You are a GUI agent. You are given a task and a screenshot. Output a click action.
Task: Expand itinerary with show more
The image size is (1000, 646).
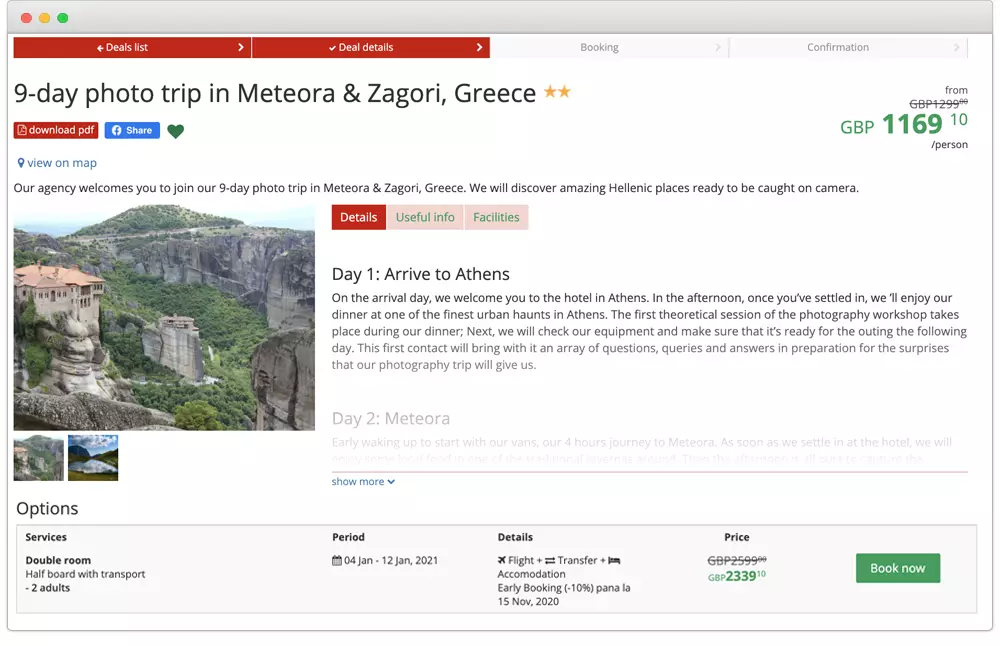tap(363, 482)
